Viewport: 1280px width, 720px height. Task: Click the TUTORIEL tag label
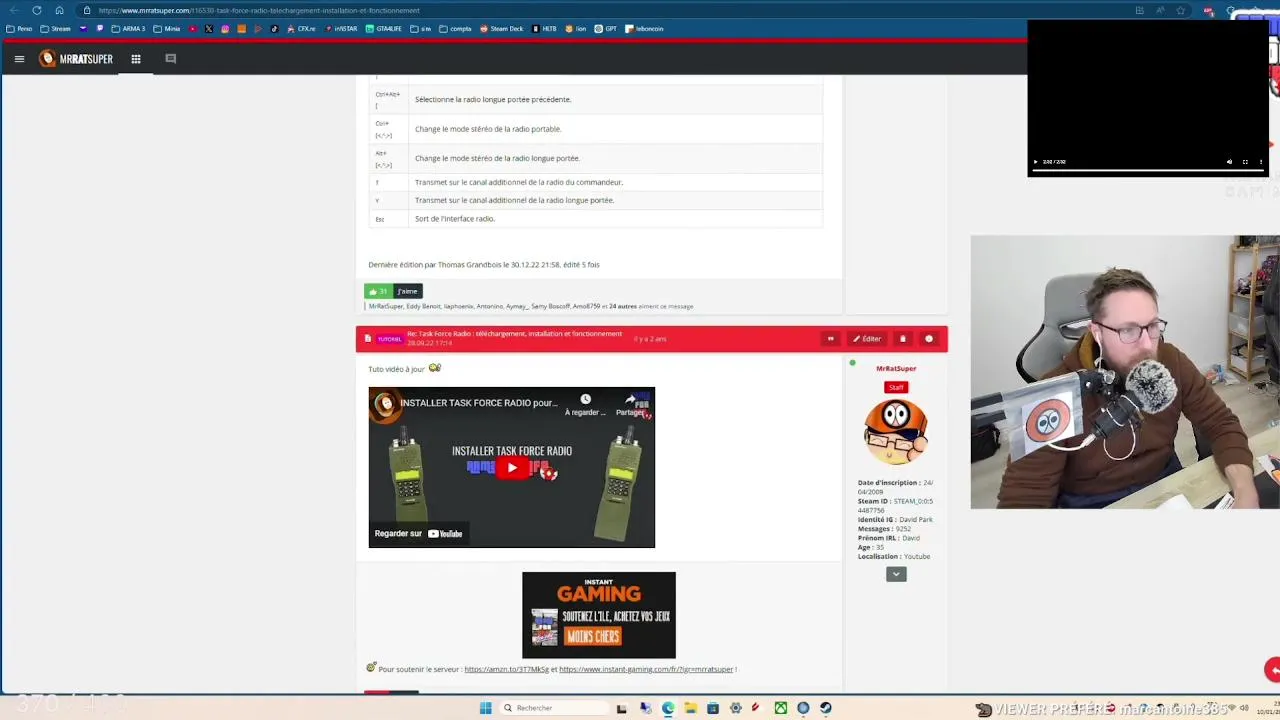click(390, 339)
